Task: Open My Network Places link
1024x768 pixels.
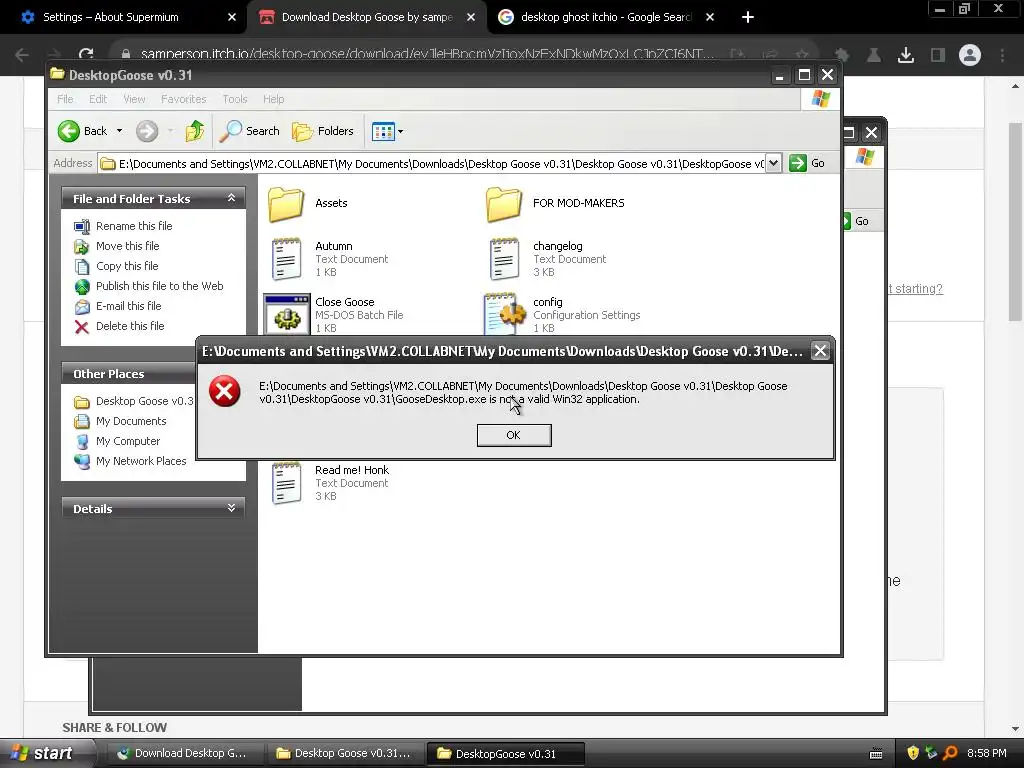Action: [x=141, y=461]
